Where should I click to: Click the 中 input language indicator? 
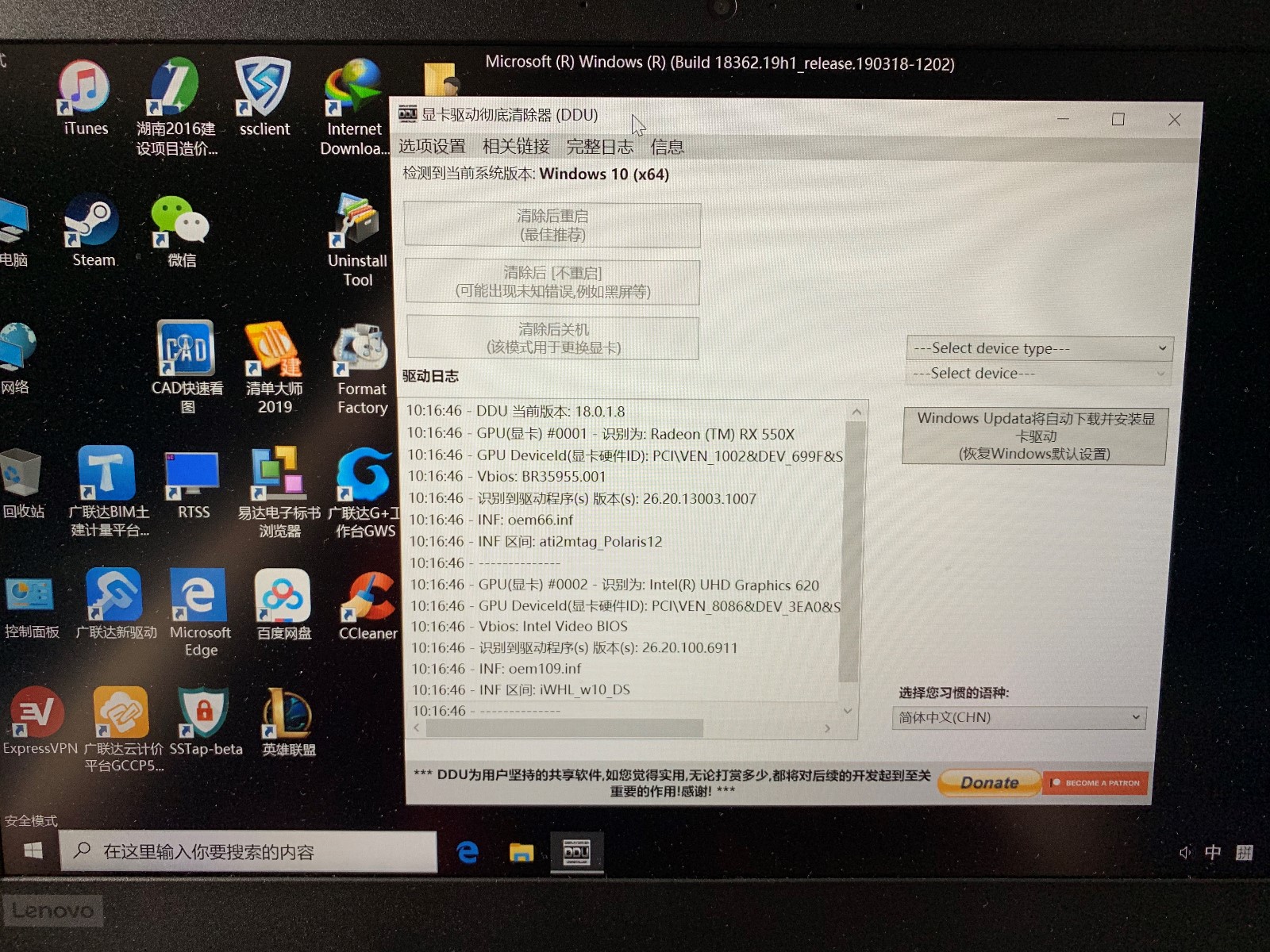(1212, 853)
